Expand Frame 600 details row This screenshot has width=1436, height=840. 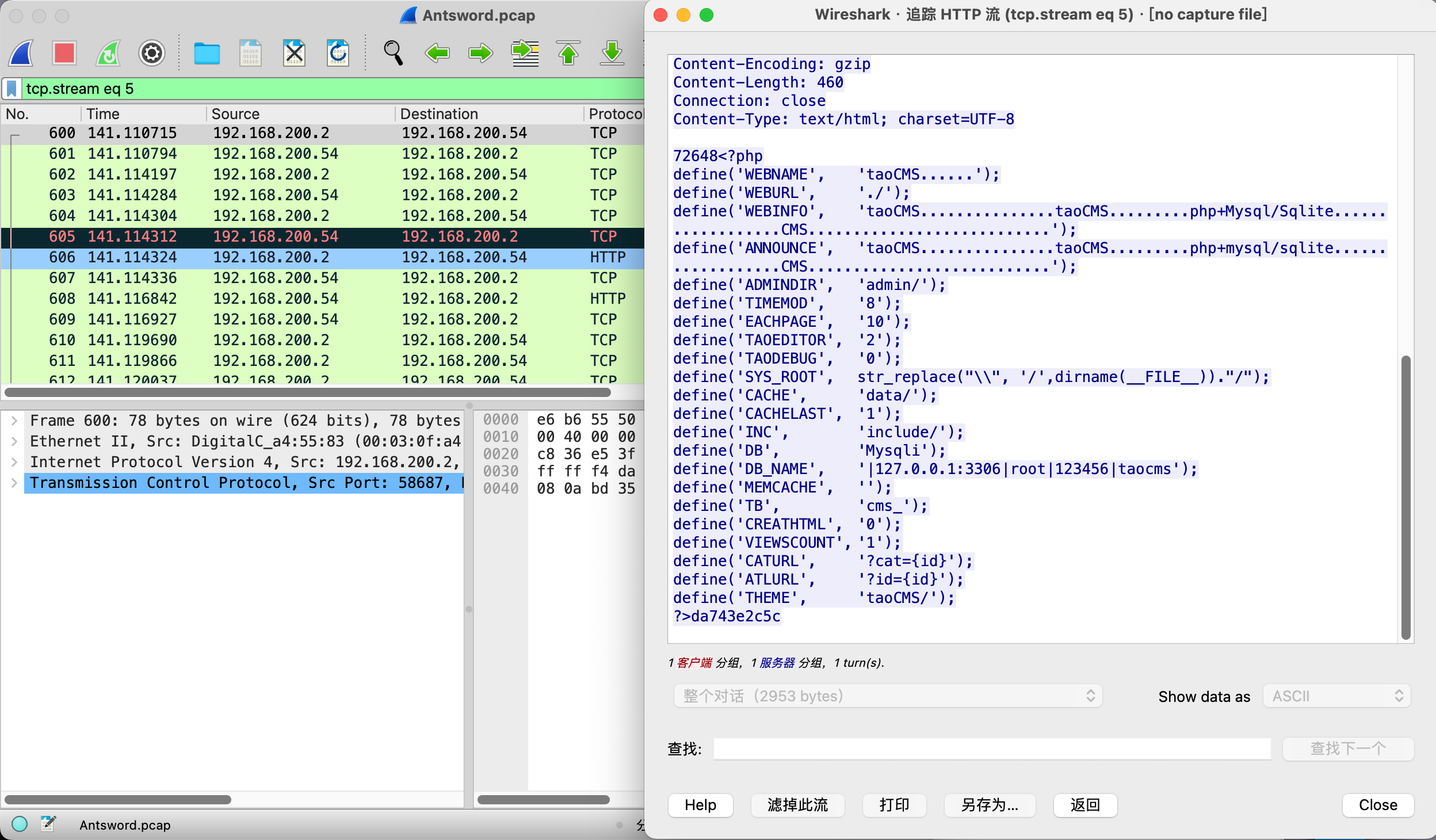[14, 421]
